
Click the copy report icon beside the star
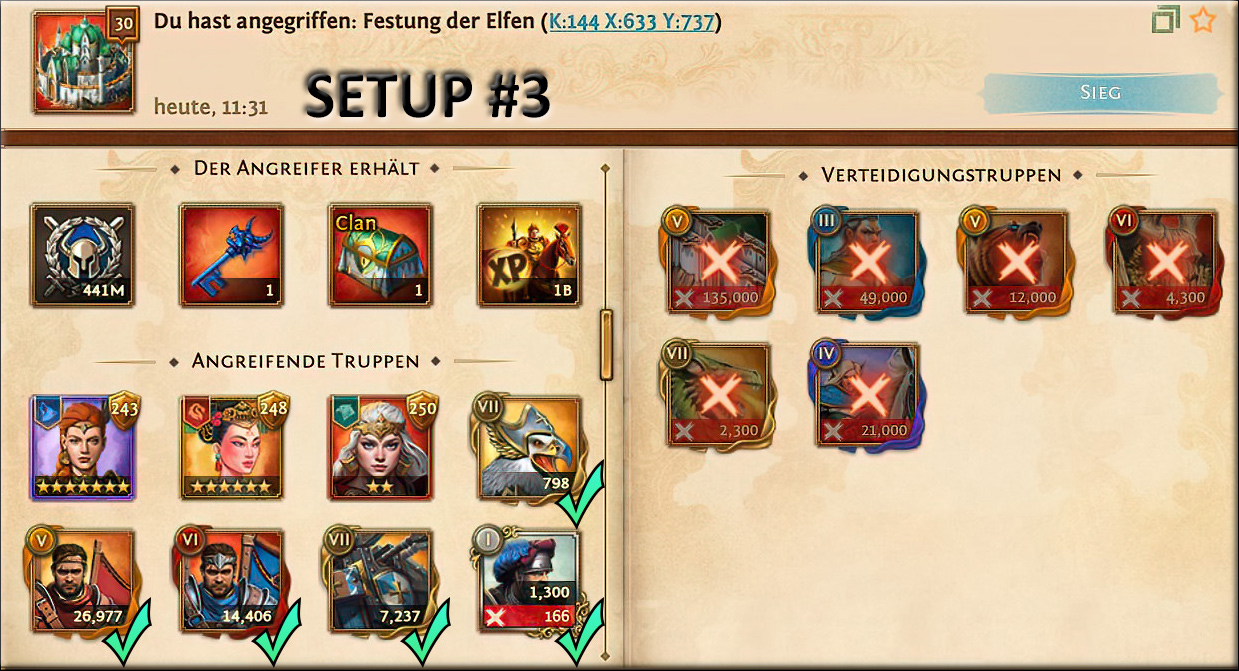[1166, 20]
